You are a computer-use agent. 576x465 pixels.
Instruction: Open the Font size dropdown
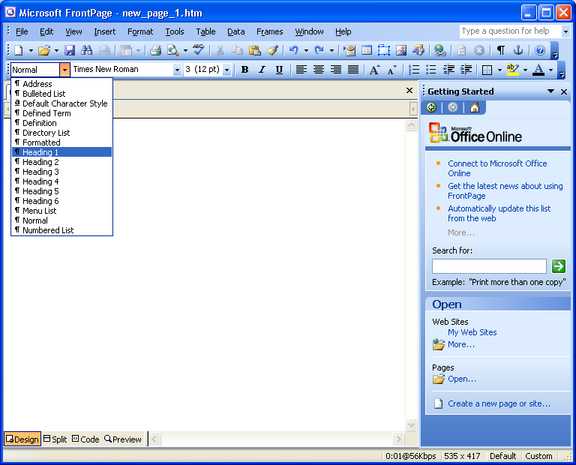click(x=227, y=69)
